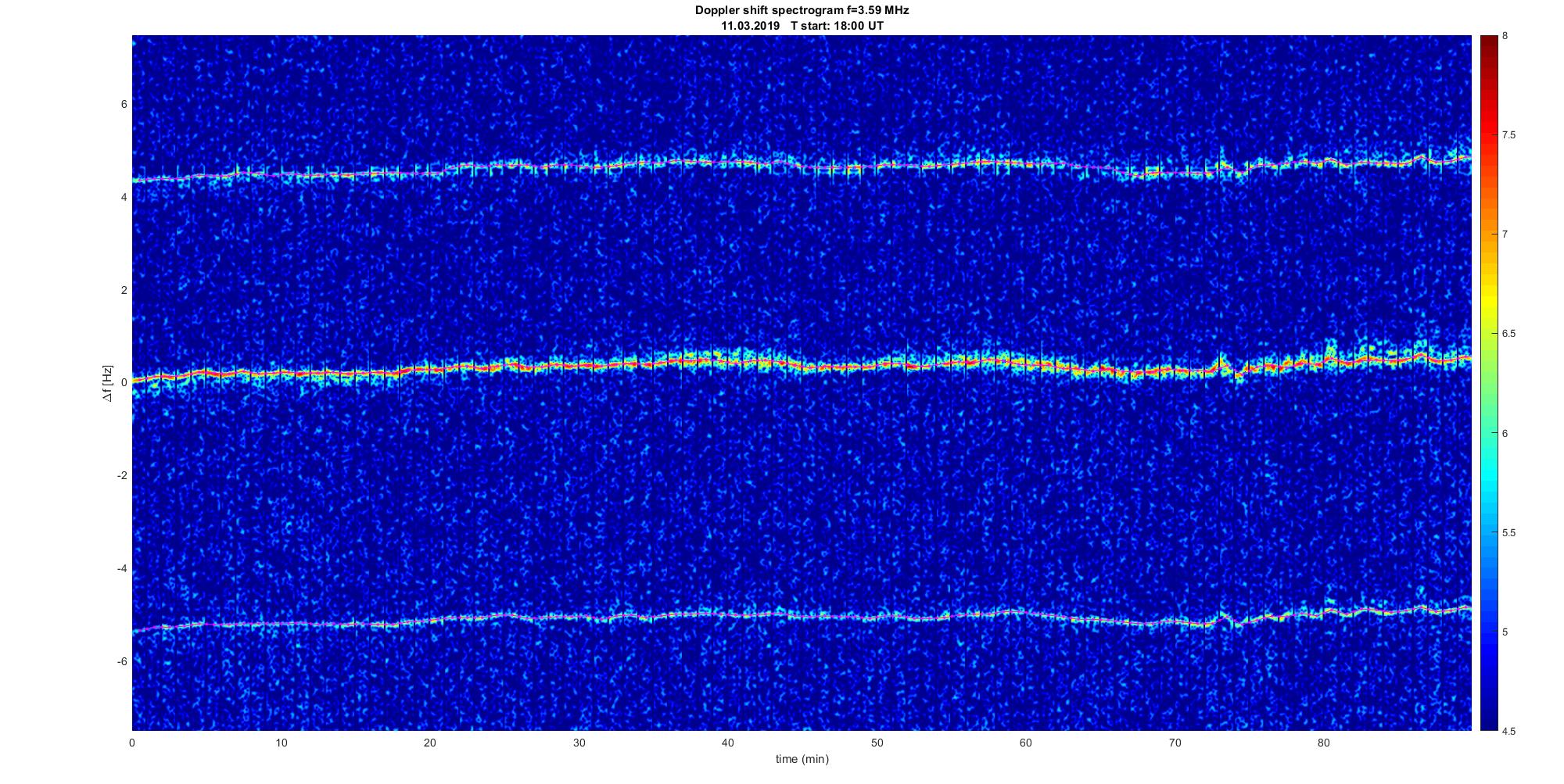Screen dimensions: 1564x784
Task: Click y-axis tick label '6'
Action: (124, 105)
